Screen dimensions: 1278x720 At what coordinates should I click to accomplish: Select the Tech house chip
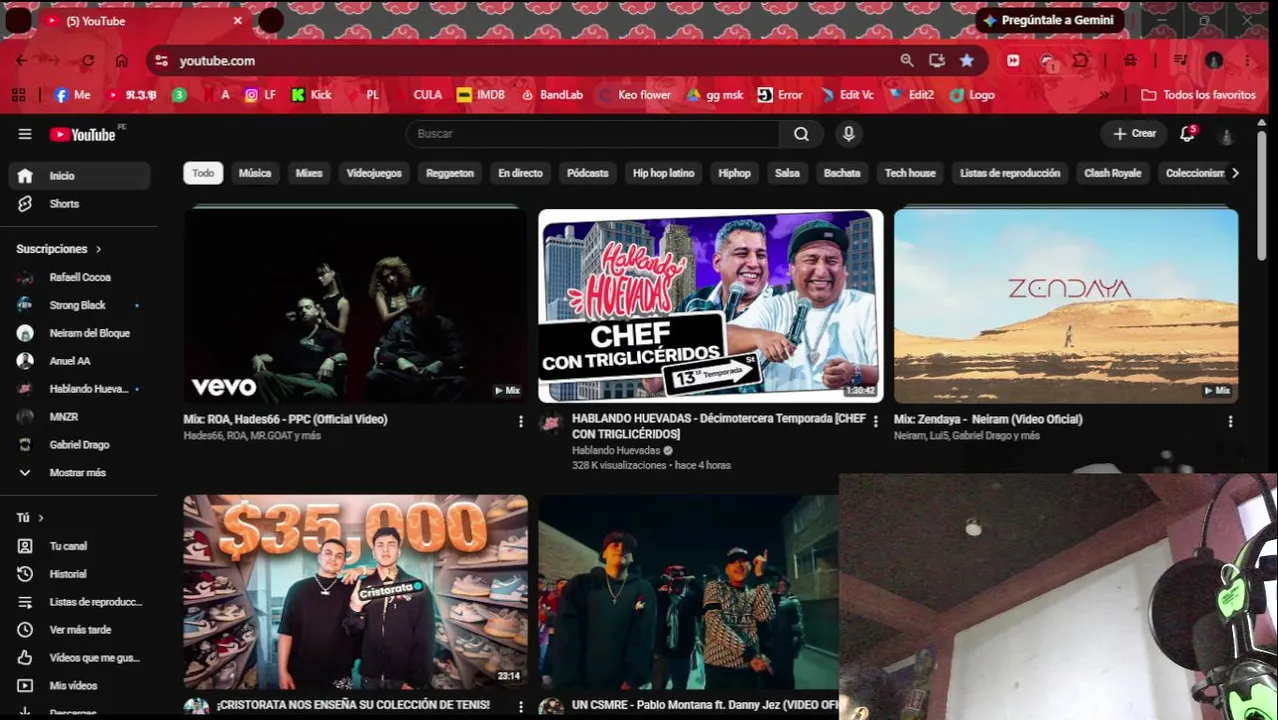(x=910, y=173)
